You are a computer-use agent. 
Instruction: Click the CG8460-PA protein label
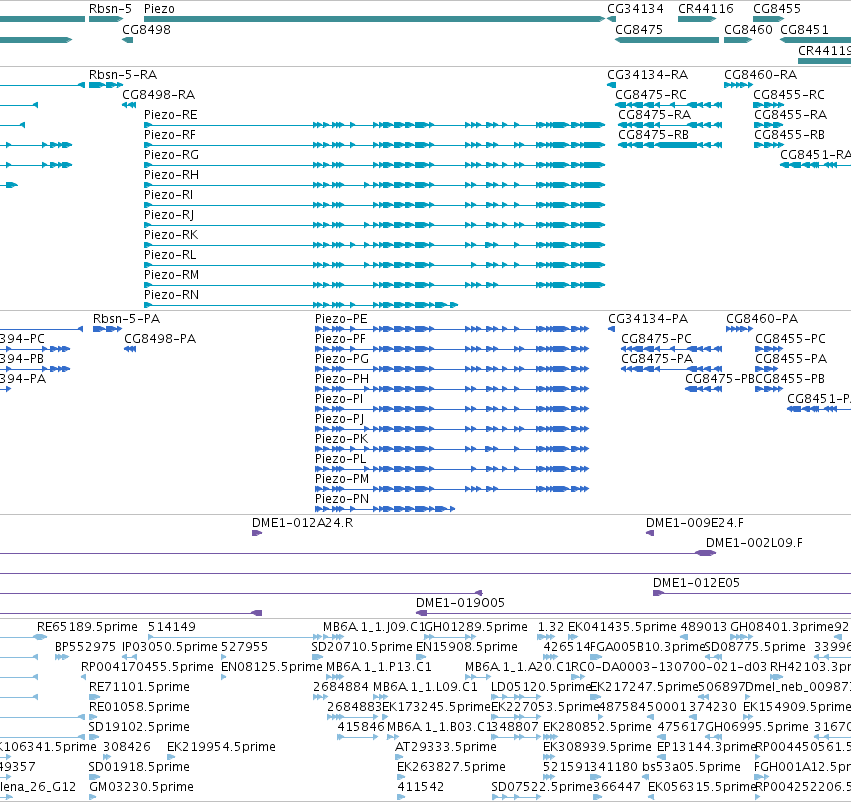click(762, 319)
